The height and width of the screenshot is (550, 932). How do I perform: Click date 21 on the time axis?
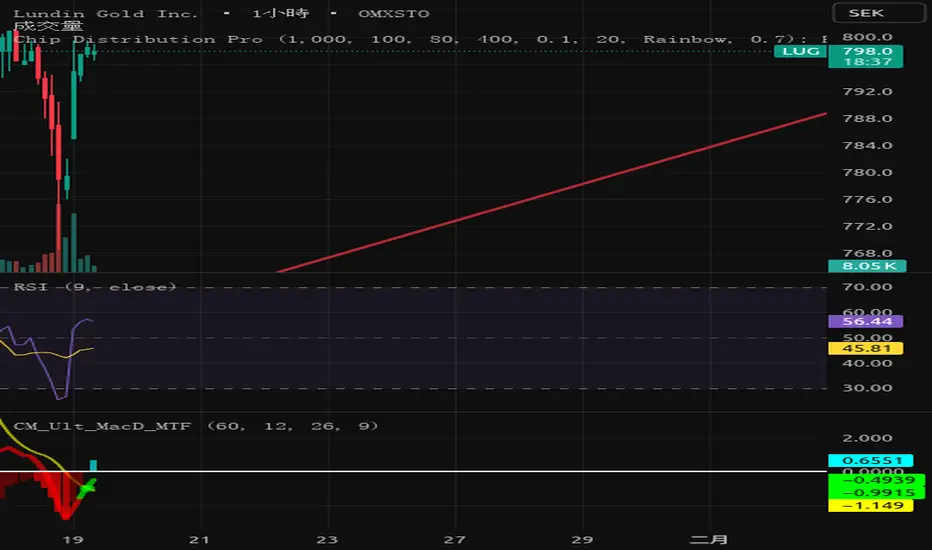(x=199, y=540)
